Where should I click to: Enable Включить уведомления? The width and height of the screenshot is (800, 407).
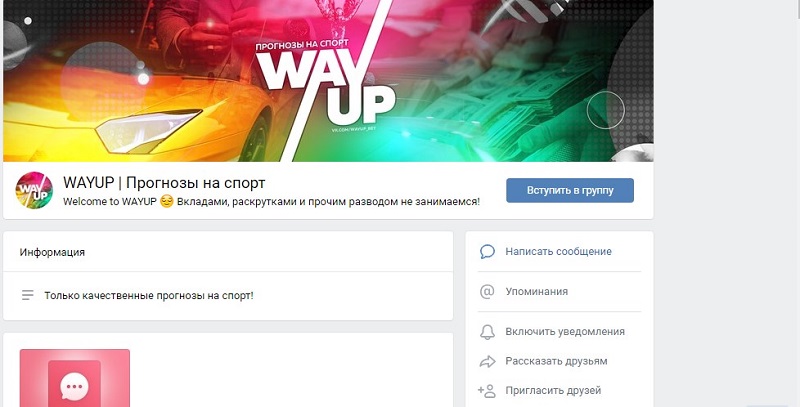click(565, 332)
